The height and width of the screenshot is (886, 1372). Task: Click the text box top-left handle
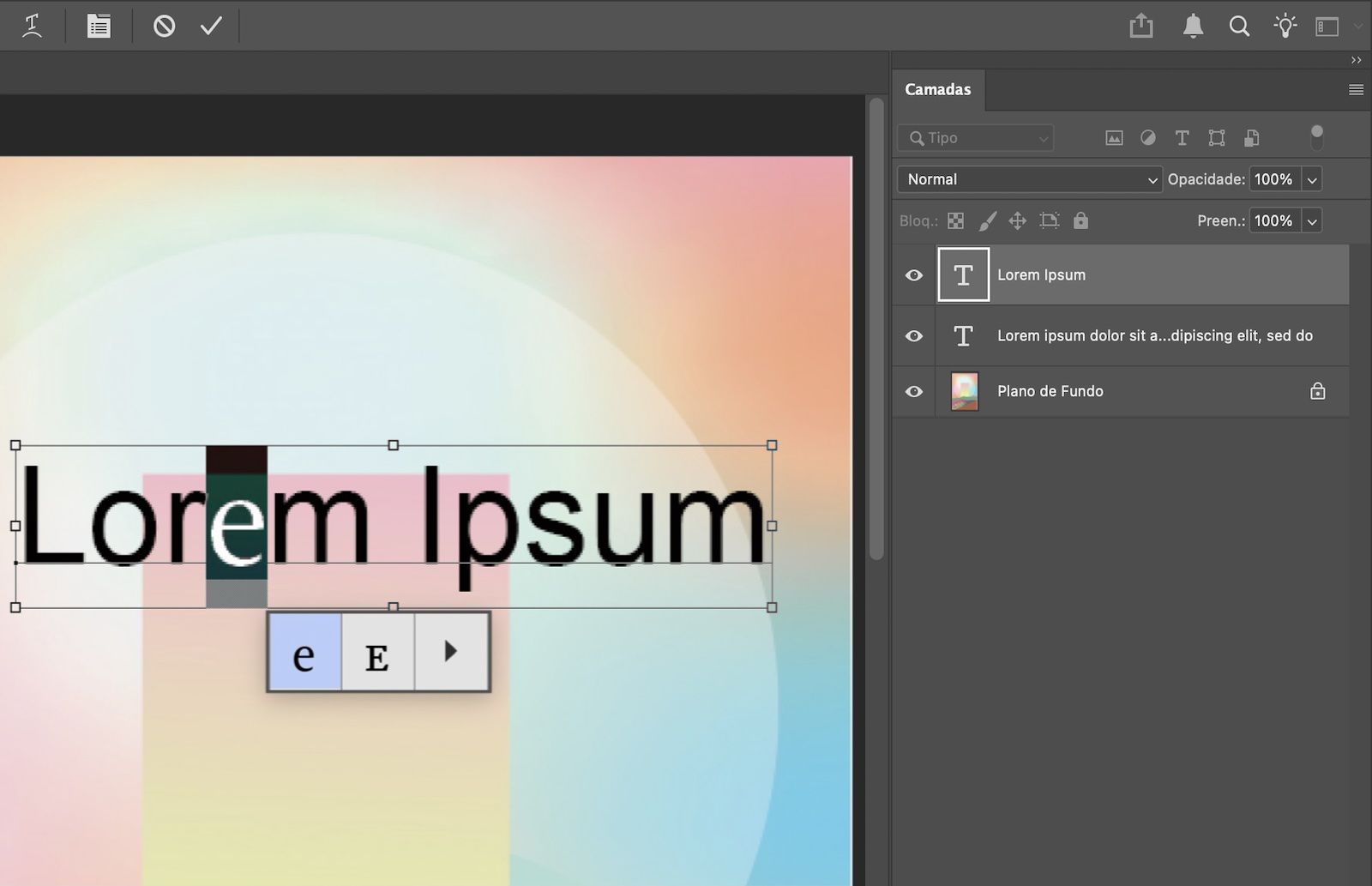click(15, 445)
